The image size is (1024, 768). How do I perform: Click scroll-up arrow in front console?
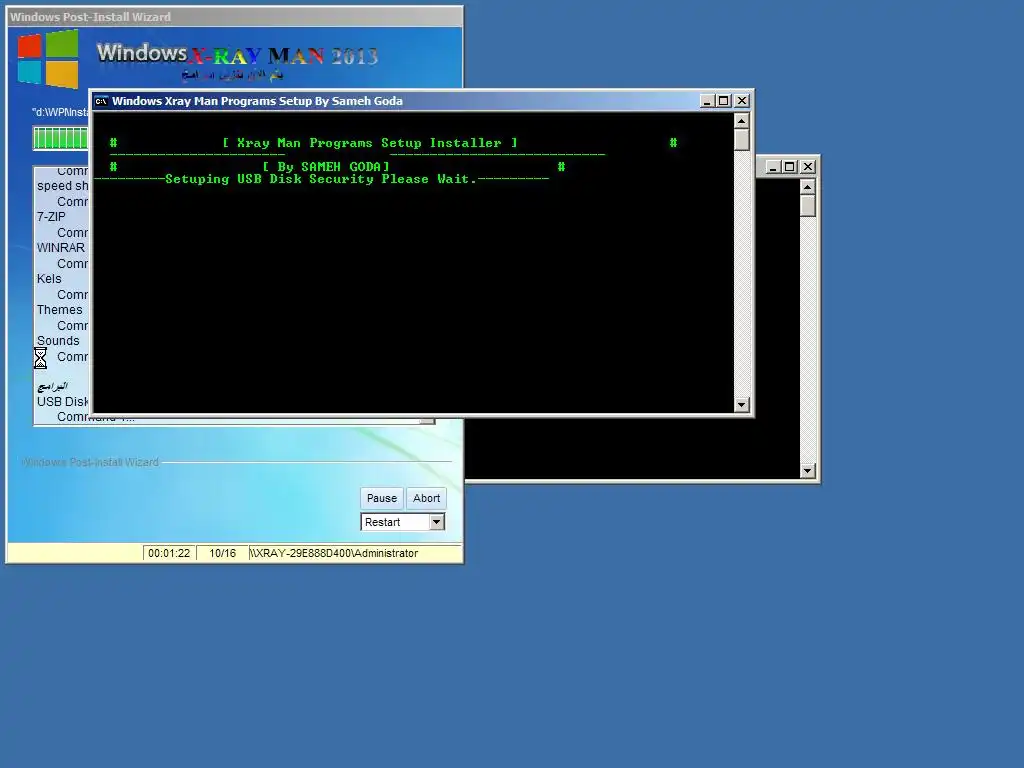[x=741, y=121]
